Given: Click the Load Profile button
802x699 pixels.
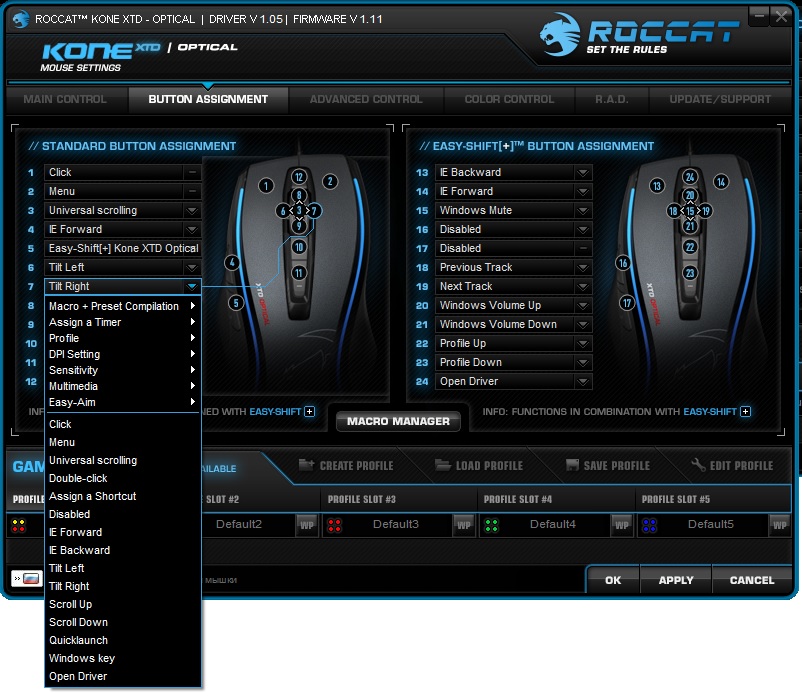Looking at the screenshot, I should 479,465.
